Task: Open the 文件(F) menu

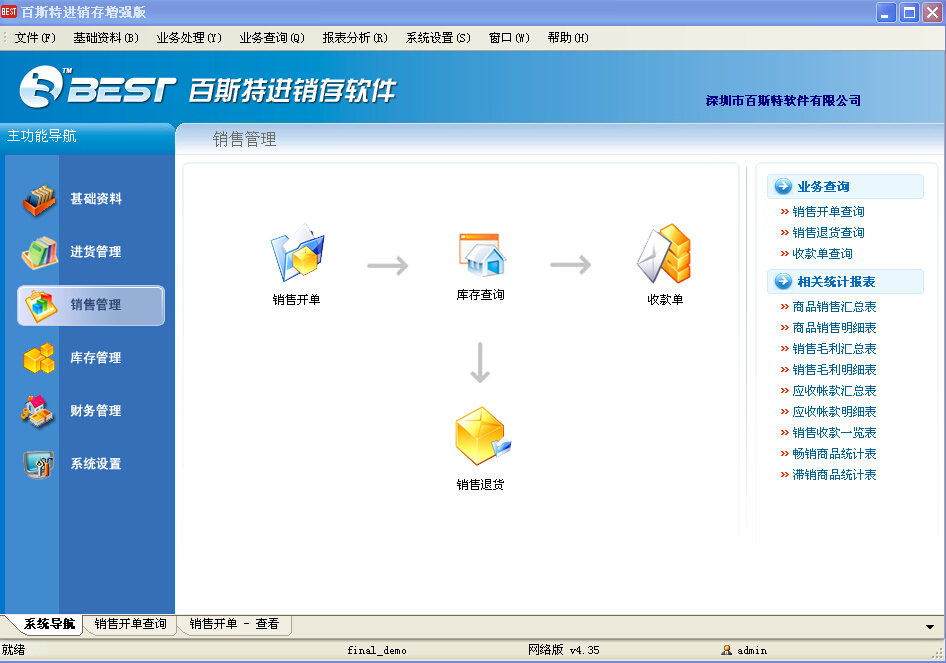Action: pos(35,38)
